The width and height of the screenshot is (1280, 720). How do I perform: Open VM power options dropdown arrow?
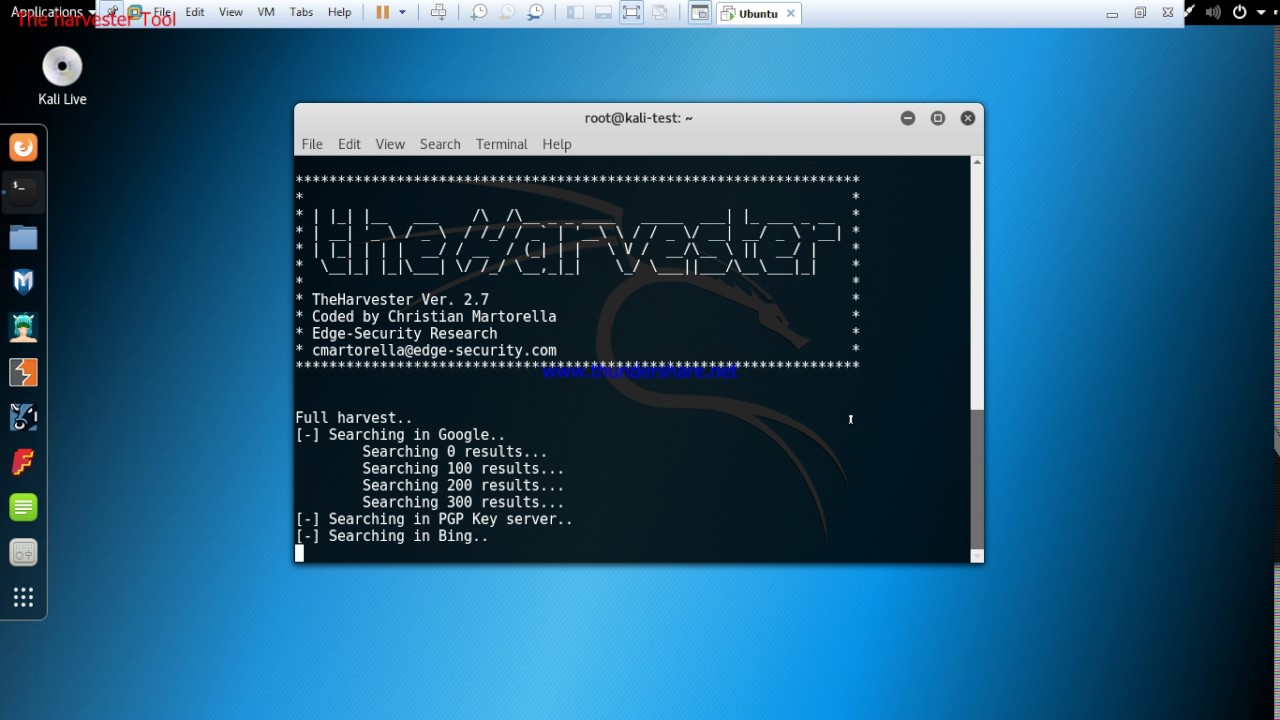pyautogui.click(x=402, y=12)
